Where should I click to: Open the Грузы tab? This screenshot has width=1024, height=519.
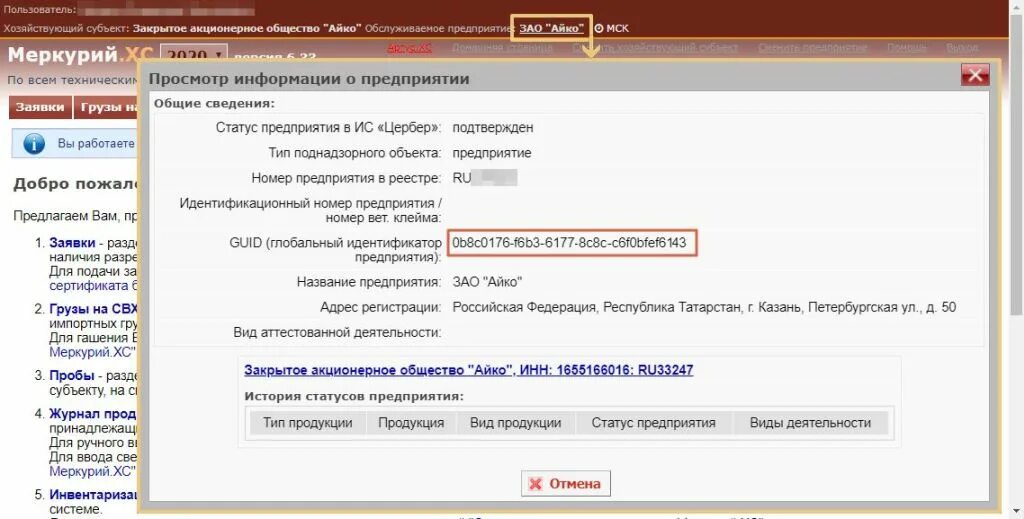coord(106,108)
